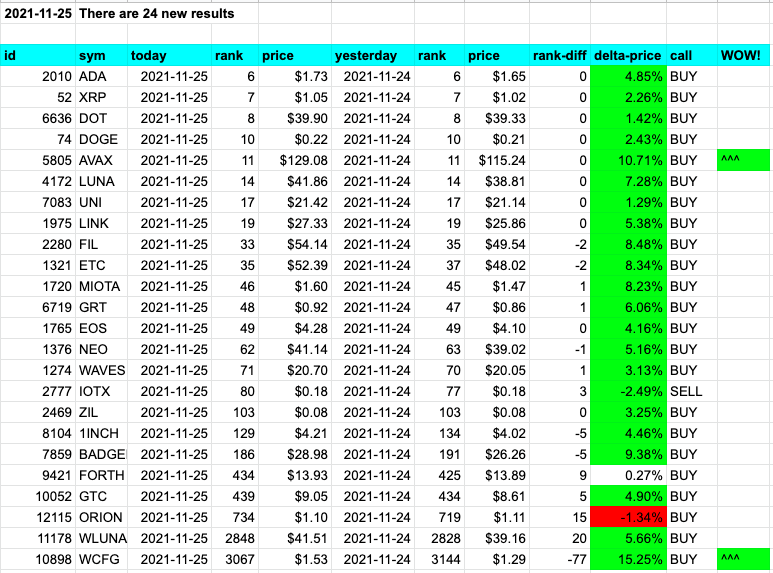Select the $129.08 price cell

pyautogui.click(x=295, y=160)
